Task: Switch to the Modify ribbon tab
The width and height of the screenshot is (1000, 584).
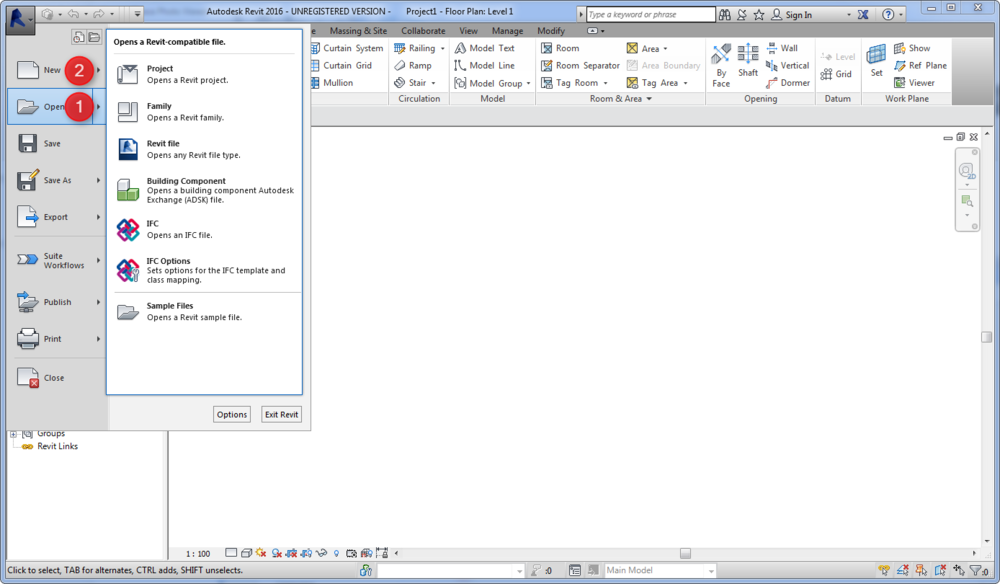Action: tap(550, 31)
